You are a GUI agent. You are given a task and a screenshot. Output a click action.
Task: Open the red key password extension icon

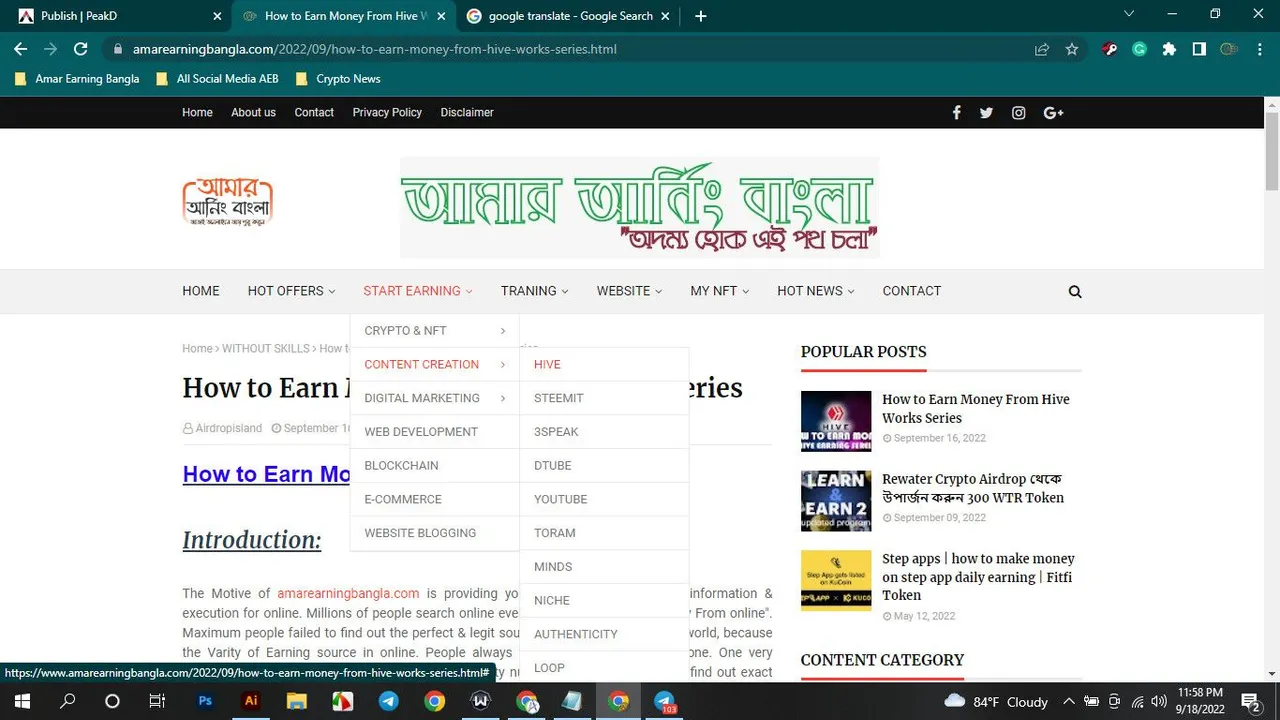(x=1109, y=49)
